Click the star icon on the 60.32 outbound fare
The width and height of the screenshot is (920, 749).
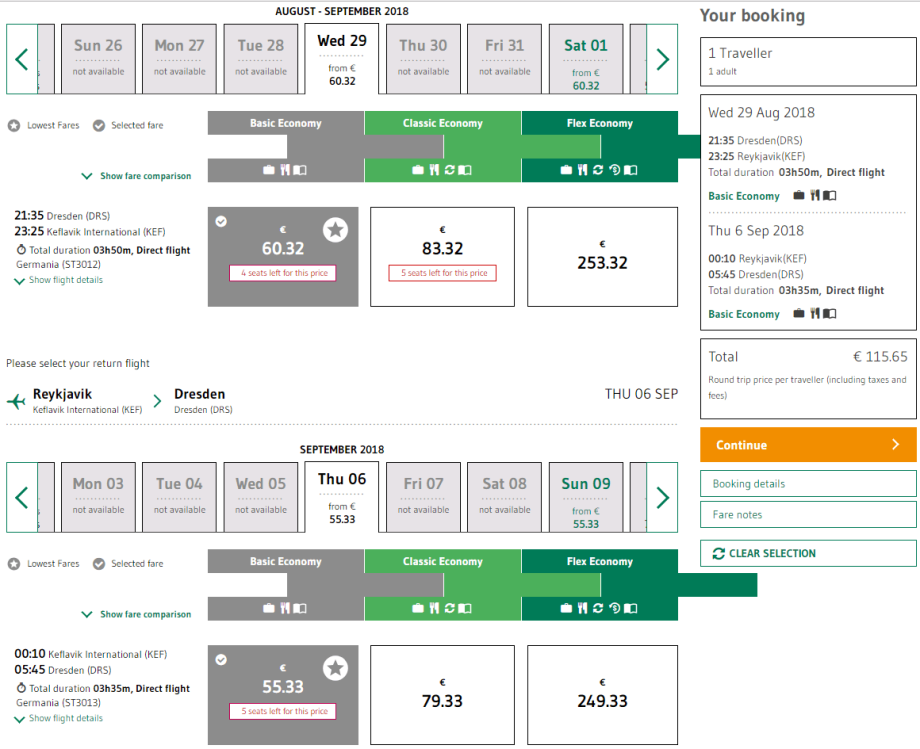335,230
